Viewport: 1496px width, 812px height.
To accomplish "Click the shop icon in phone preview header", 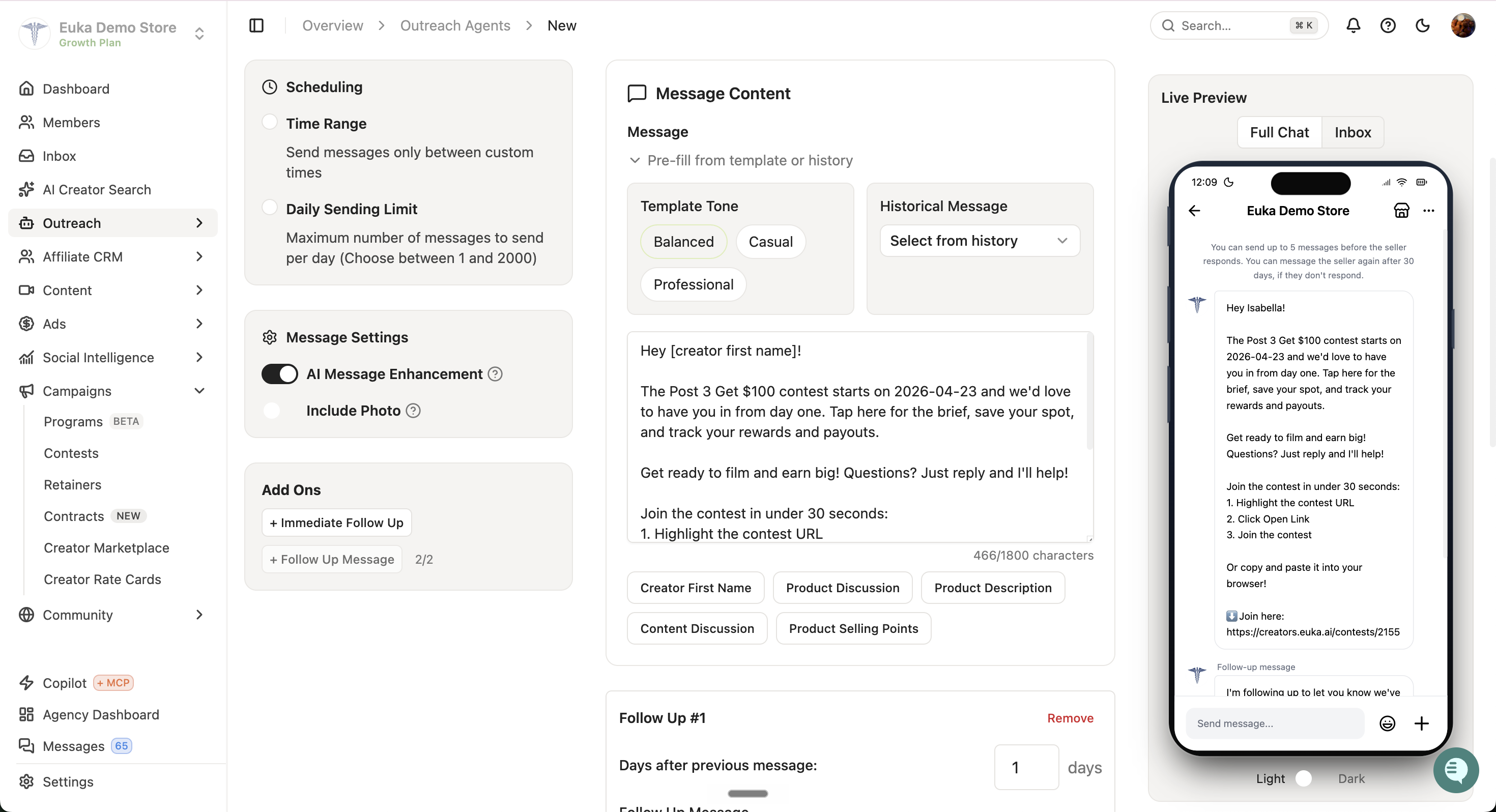I will coord(1401,211).
